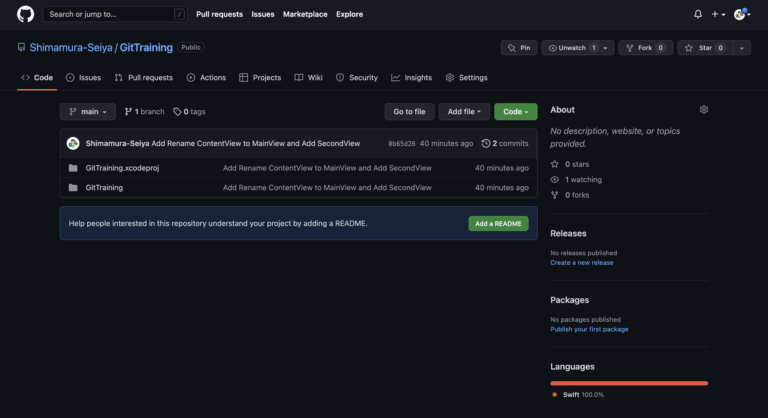Open the Settings tab

(x=466, y=77)
